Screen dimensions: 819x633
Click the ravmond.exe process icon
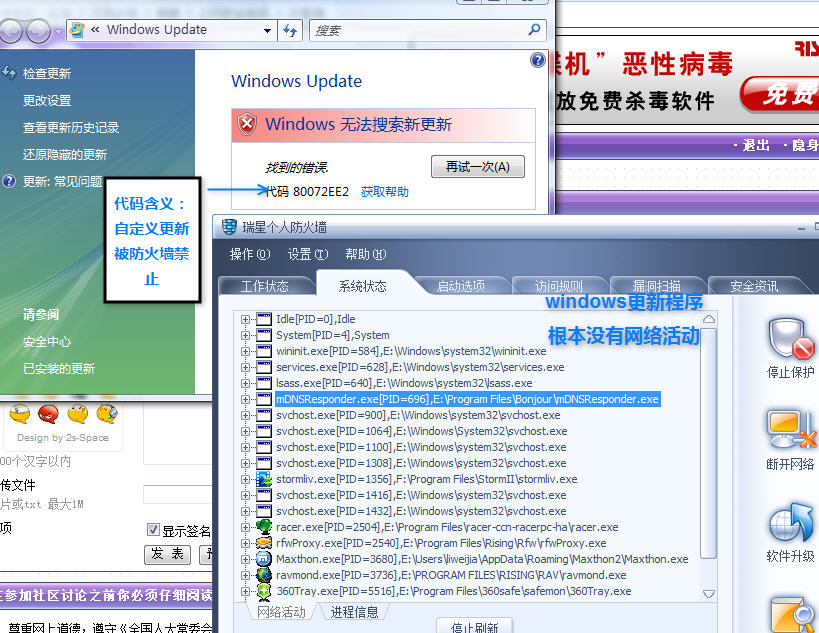tap(264, 575)
